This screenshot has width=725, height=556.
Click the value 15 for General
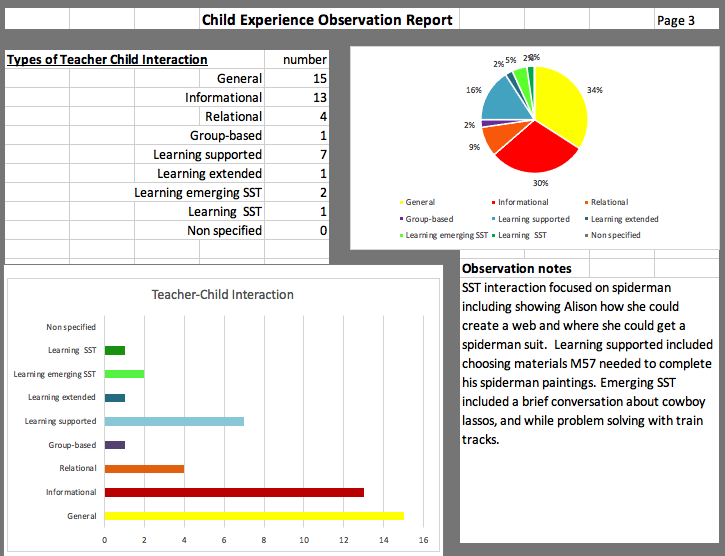pos(319,79)
